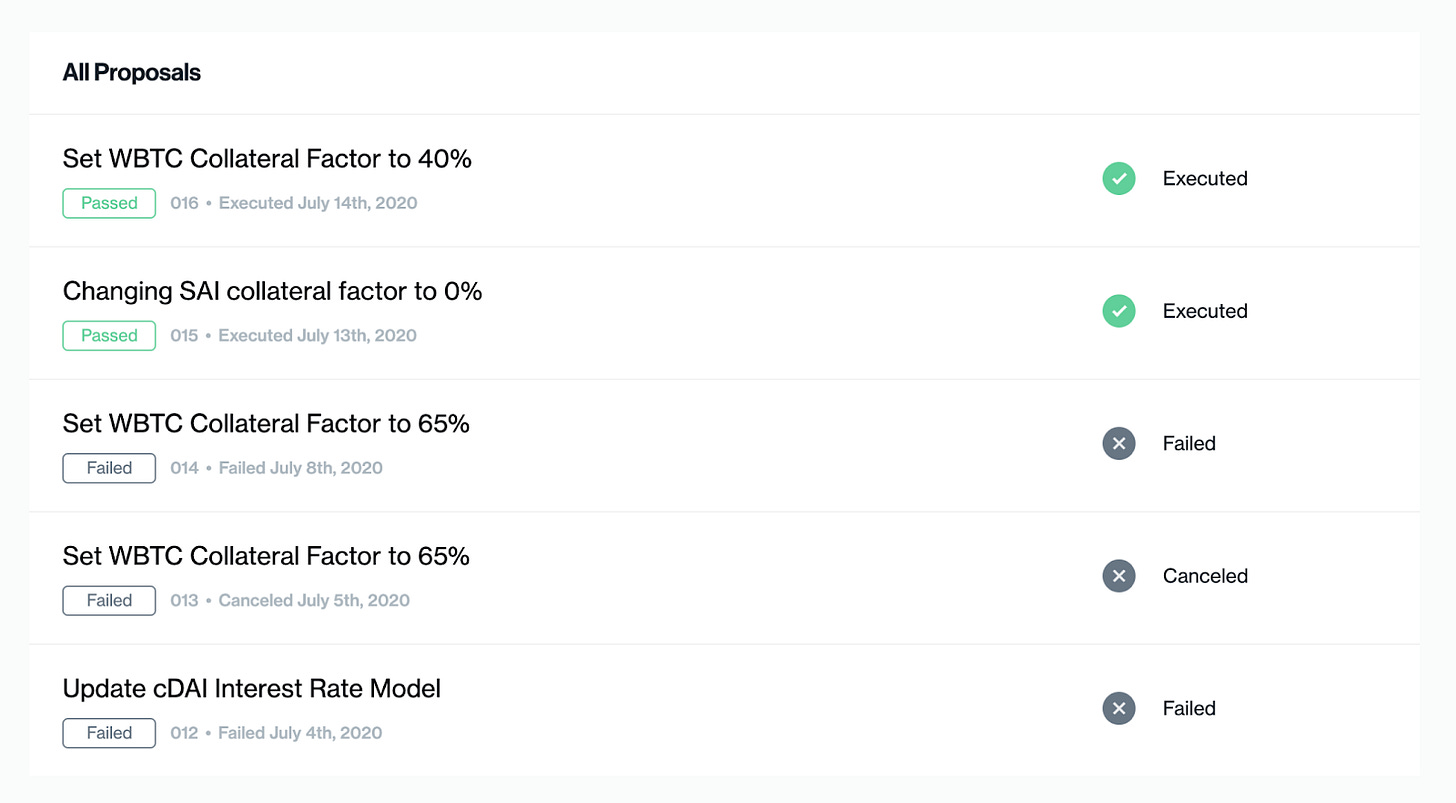Viewport: 1456px width, 803px height.
Task: Click green checkmark icon for proposal 015
Action: [x=1119, y=311]
